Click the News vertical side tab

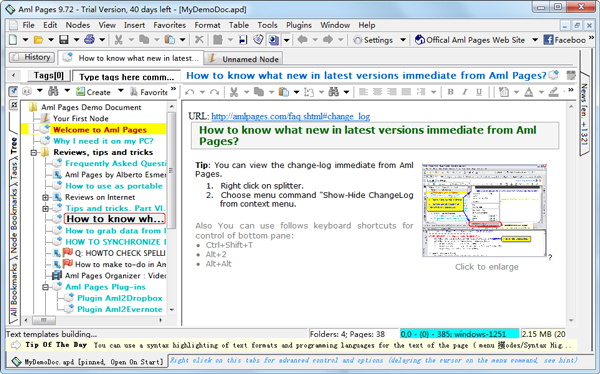pyautogui.click(x=584, y=114)
